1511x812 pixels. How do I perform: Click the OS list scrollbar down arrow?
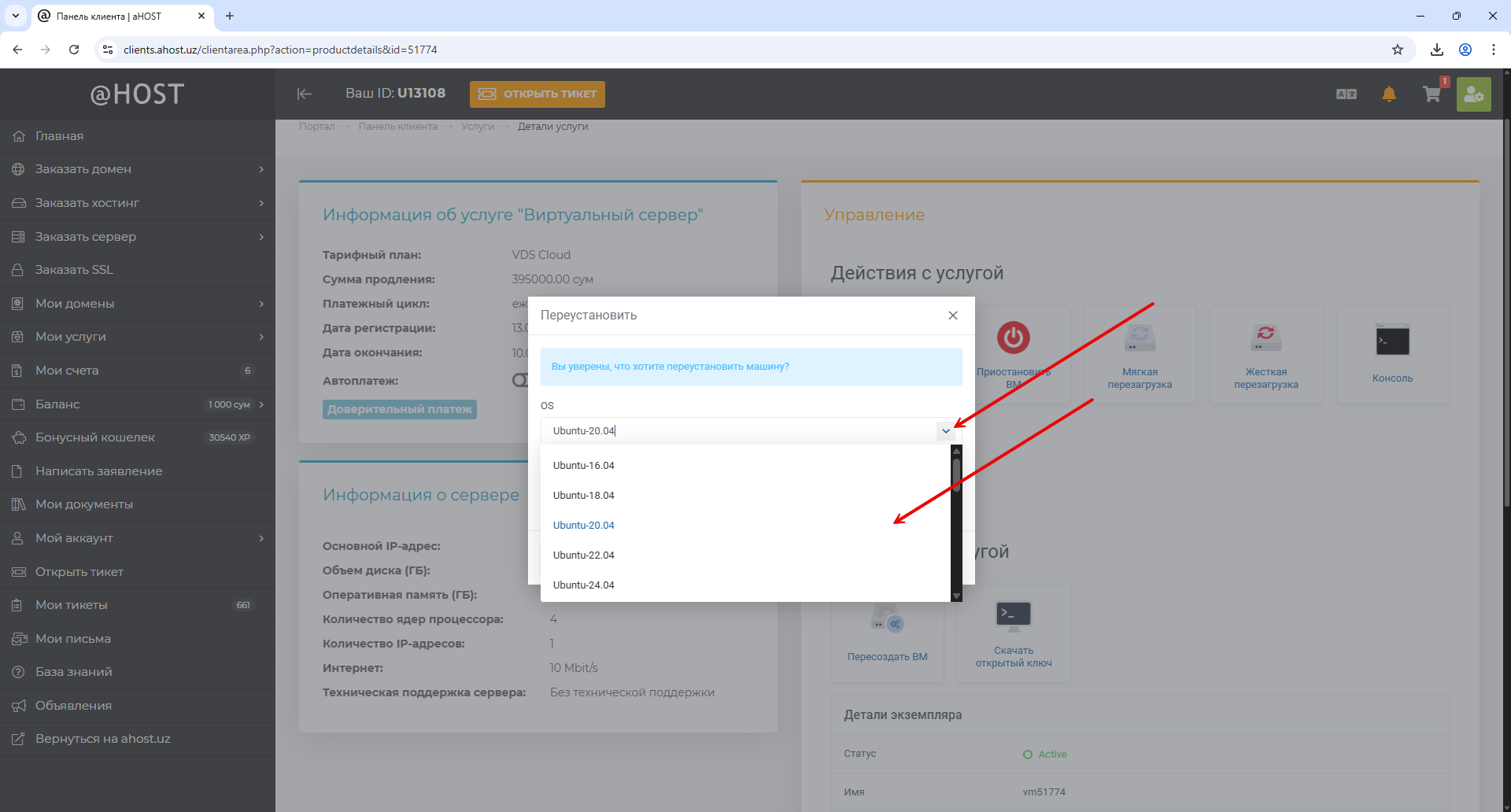[956, 596]
